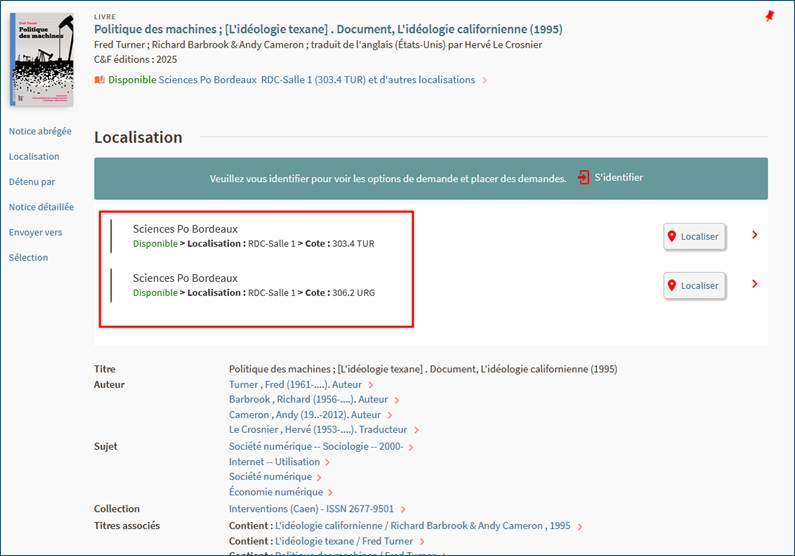Expand the 306.2 URG item with chevron

coord(754,284)
